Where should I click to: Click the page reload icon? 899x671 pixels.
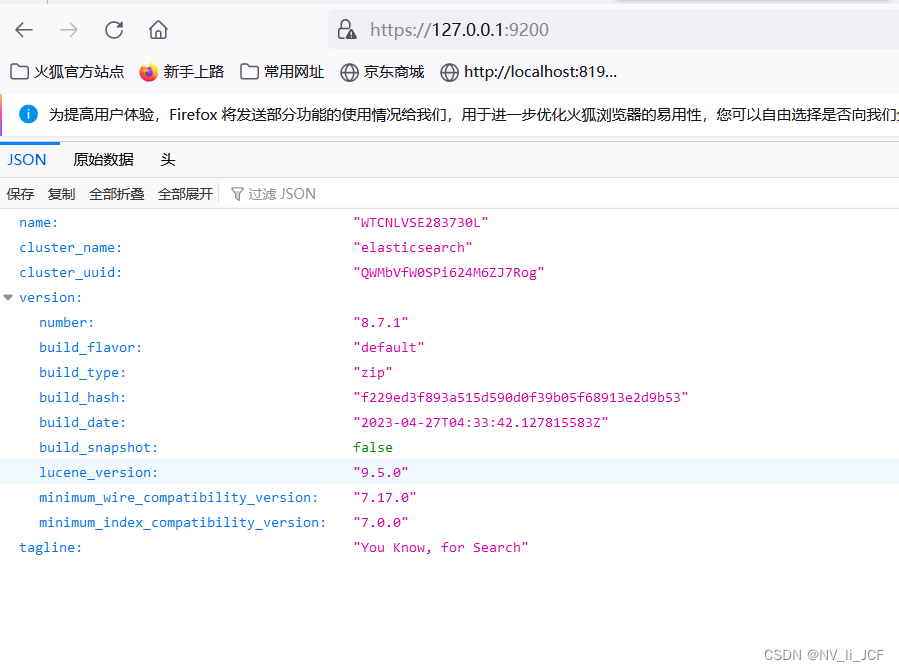113,29
